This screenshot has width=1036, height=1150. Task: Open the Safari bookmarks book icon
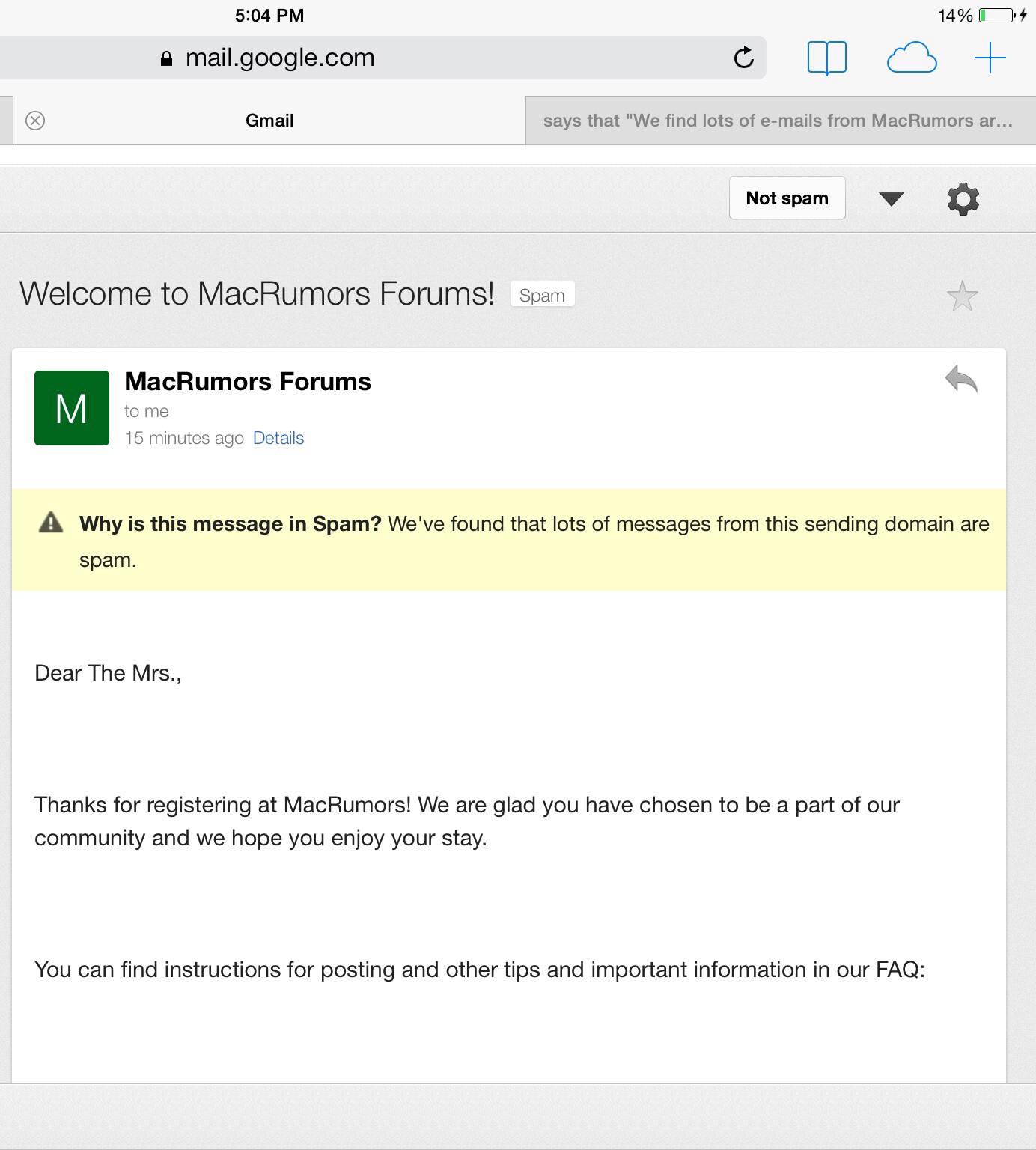(x=827, y=58)
